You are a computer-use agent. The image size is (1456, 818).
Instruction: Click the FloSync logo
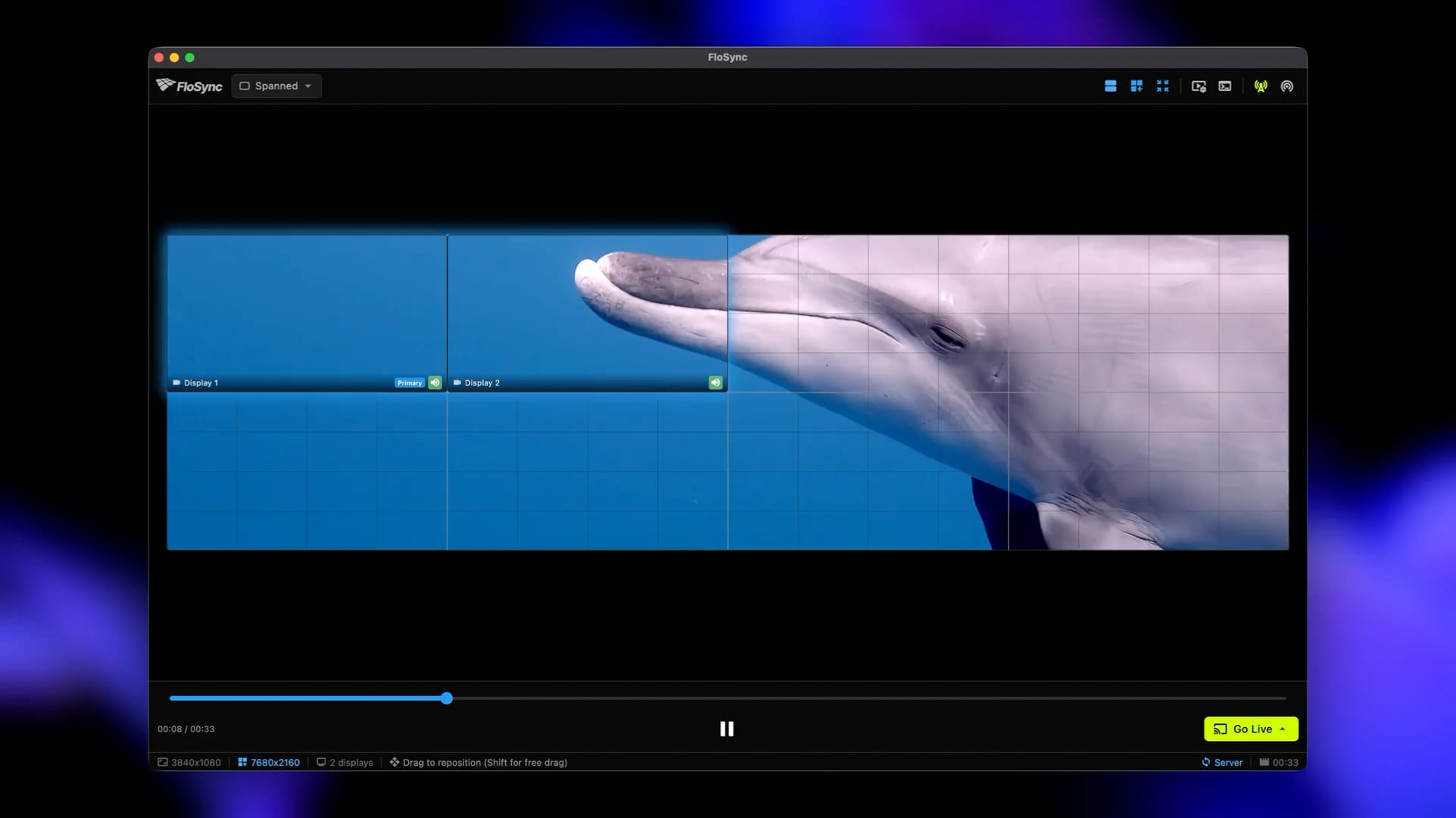click(188, 86)
